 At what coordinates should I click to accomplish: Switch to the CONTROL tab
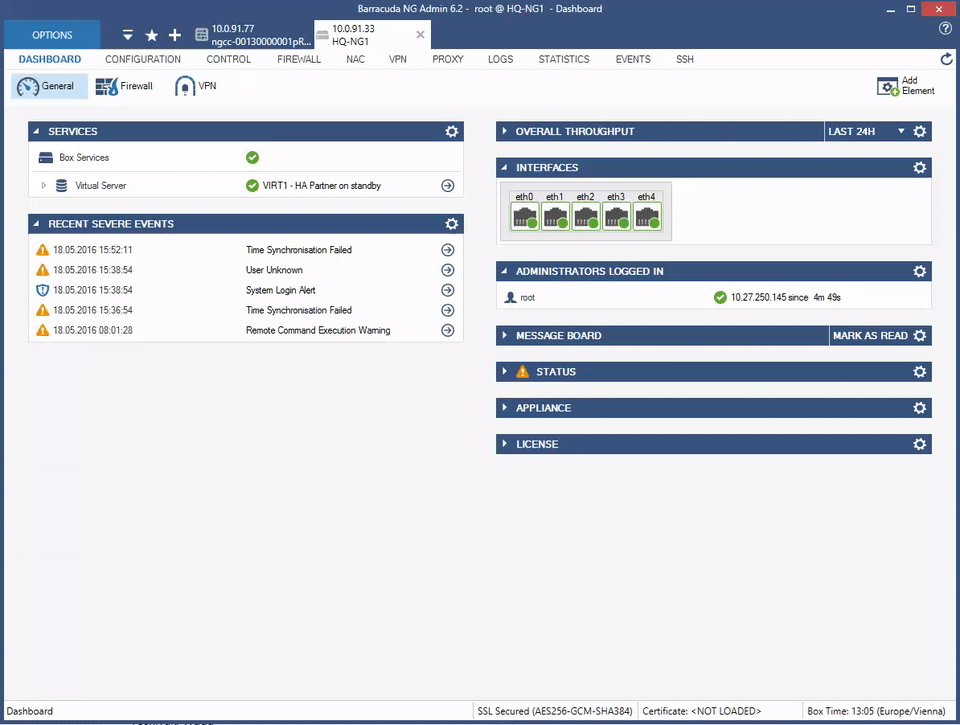[x=228, y=59]
